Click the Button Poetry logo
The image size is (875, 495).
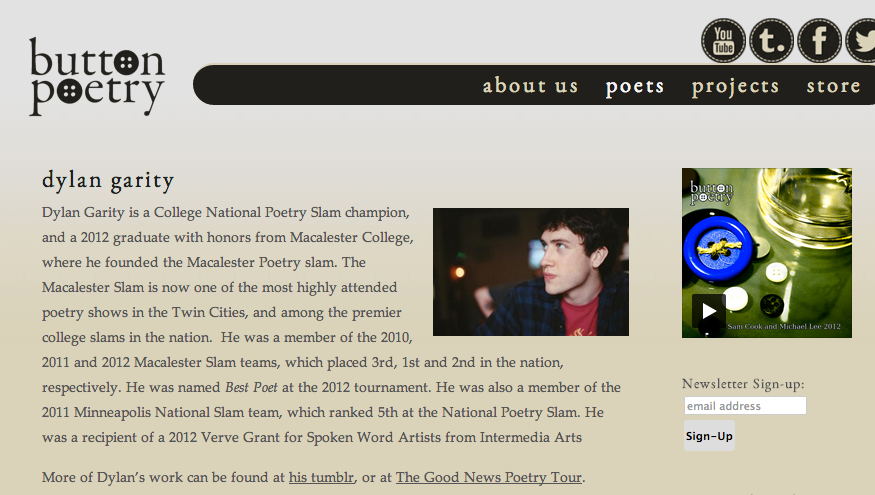[x=96, y=77]
